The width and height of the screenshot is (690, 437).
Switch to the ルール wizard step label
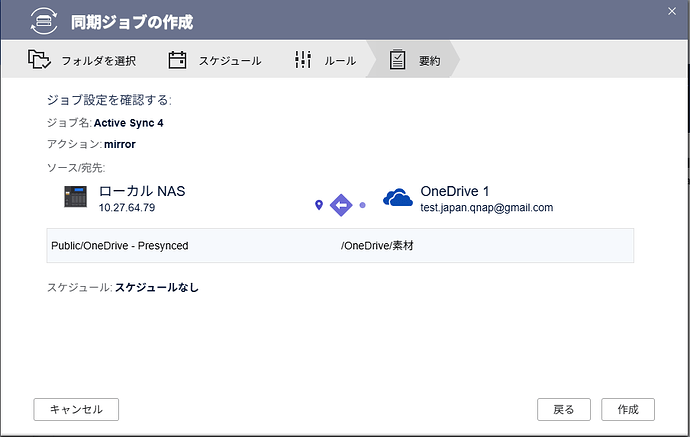point(339,60)
